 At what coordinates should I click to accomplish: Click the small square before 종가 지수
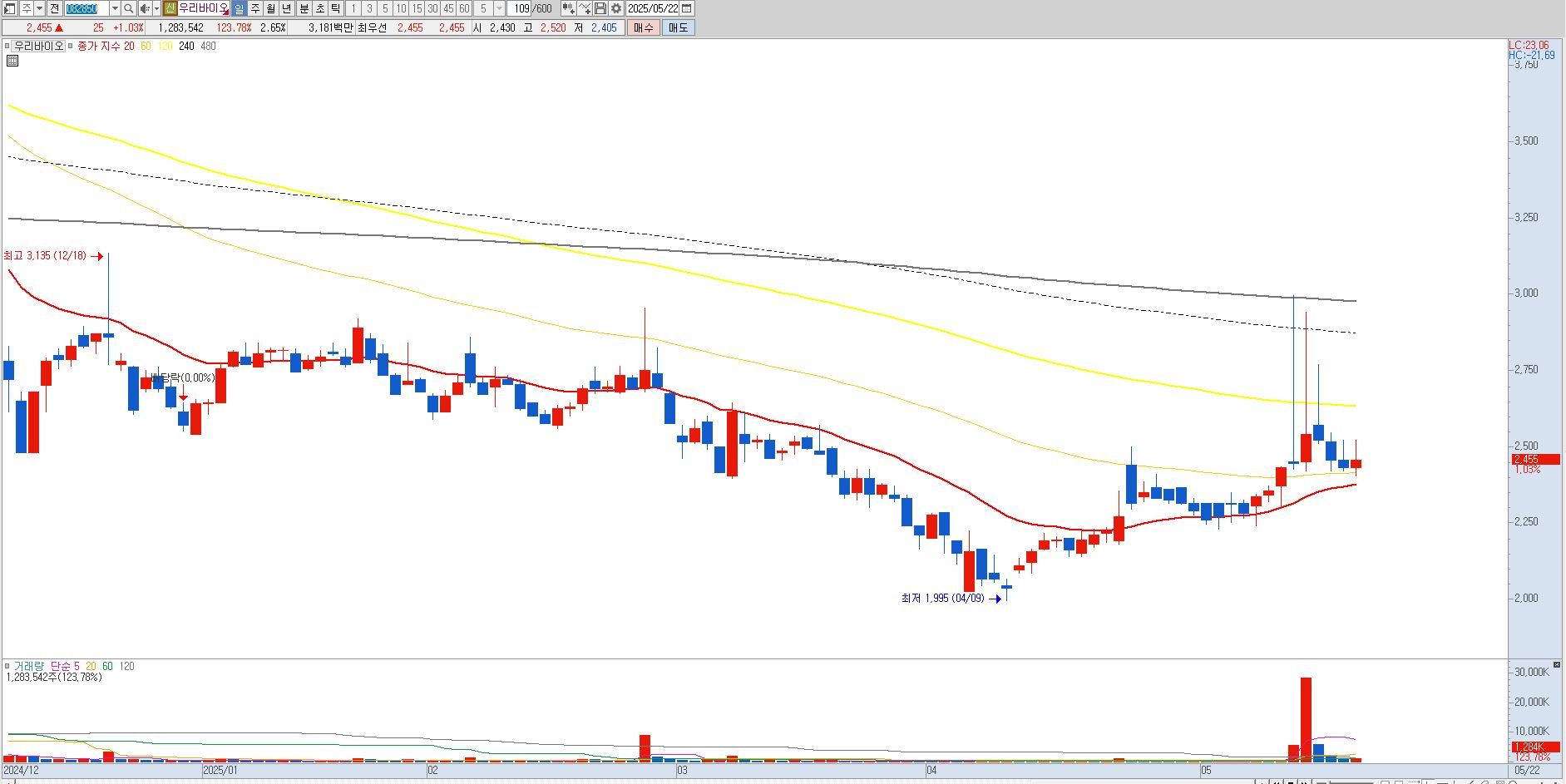pyautogui.click(x=70, y=46)
